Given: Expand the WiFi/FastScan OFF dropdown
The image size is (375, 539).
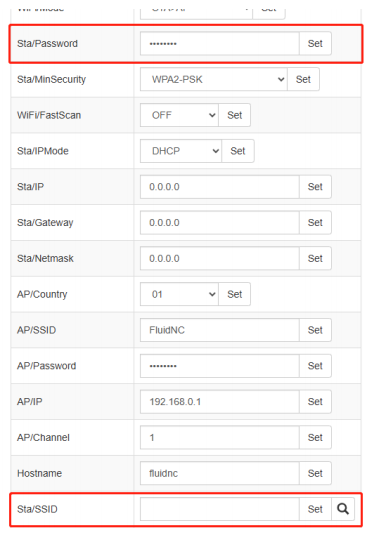Looking at the screenshot, I should 179,115.
